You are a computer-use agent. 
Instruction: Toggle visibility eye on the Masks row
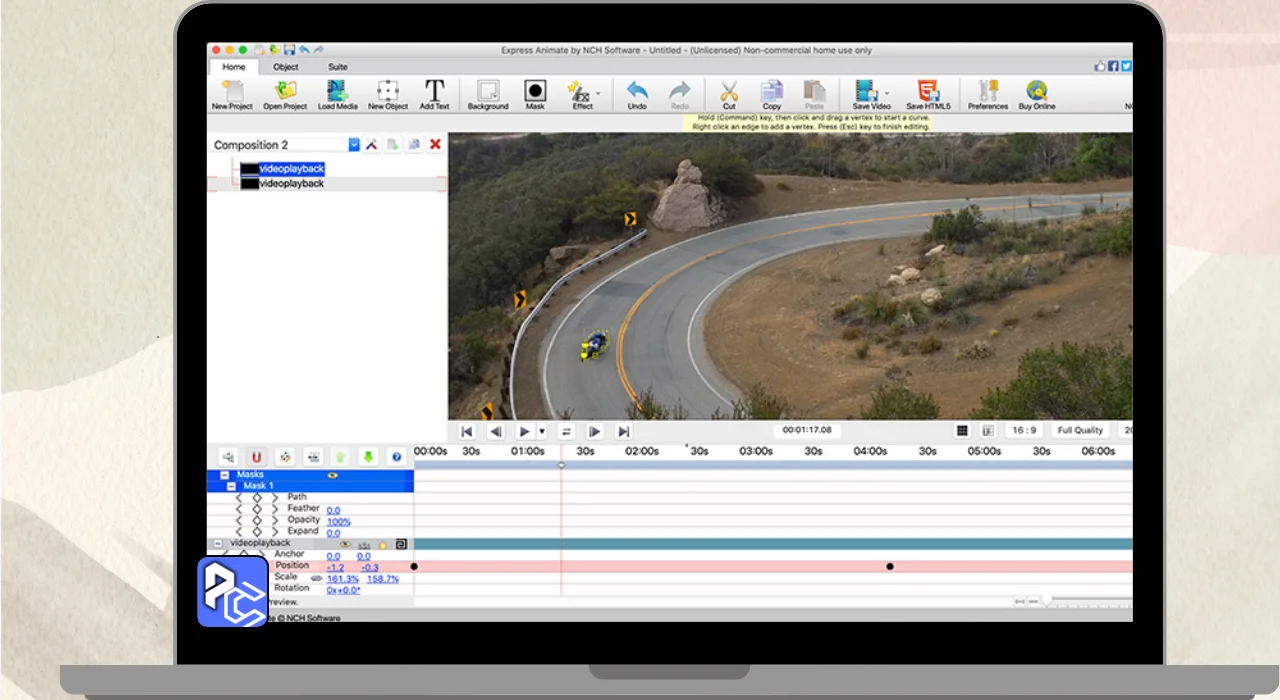[332, 475]
